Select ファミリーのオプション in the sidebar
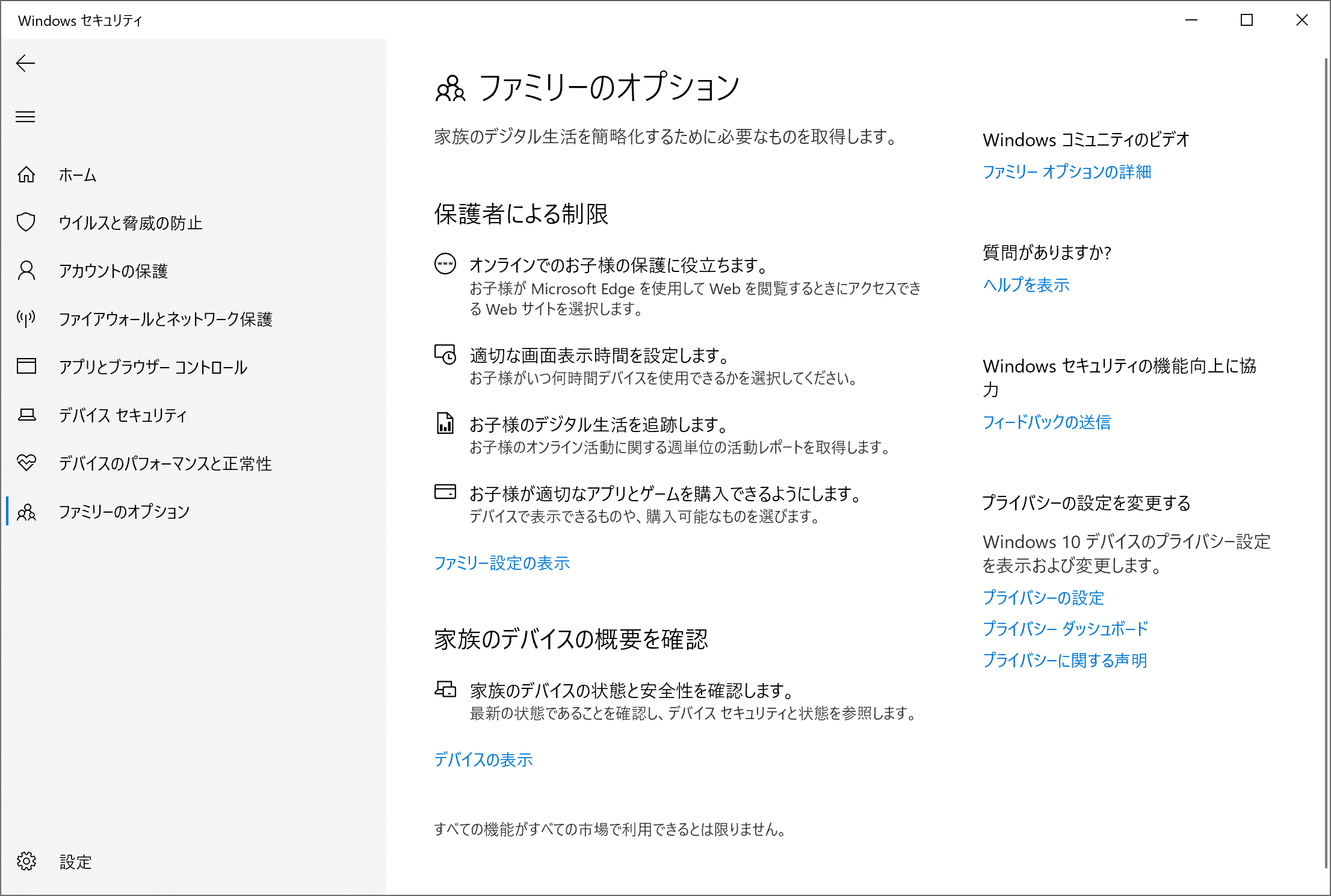 point(124,511)
